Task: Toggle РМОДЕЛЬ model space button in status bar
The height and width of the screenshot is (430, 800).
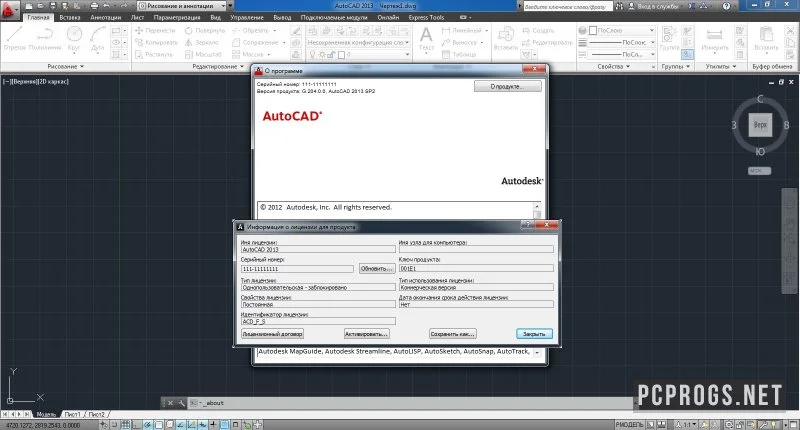Action: pos(630,424)
